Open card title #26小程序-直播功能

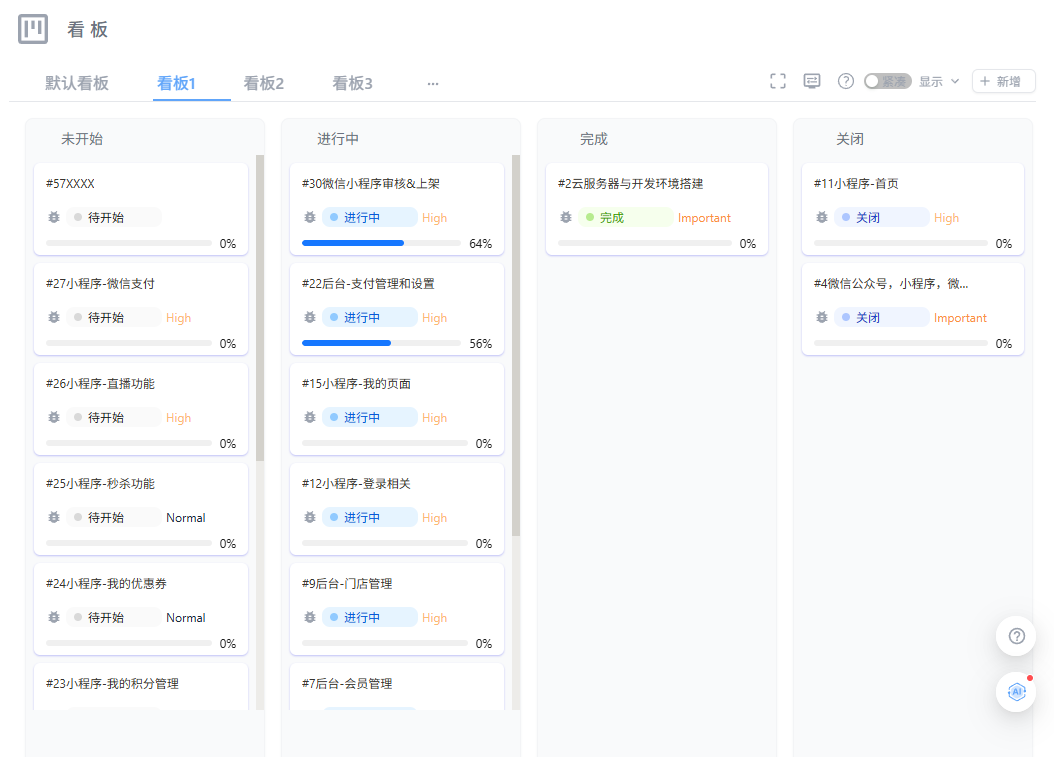click(x=100, y=384)
